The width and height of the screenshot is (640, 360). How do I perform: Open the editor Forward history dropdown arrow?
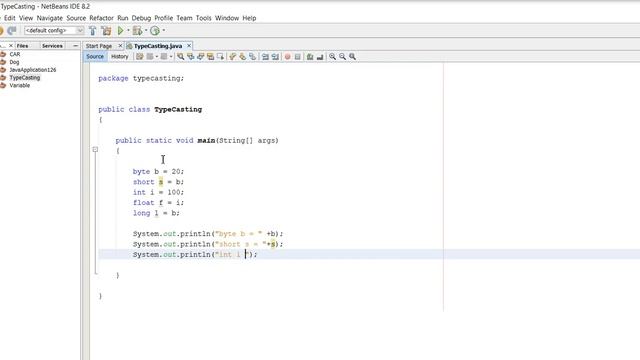171,57
